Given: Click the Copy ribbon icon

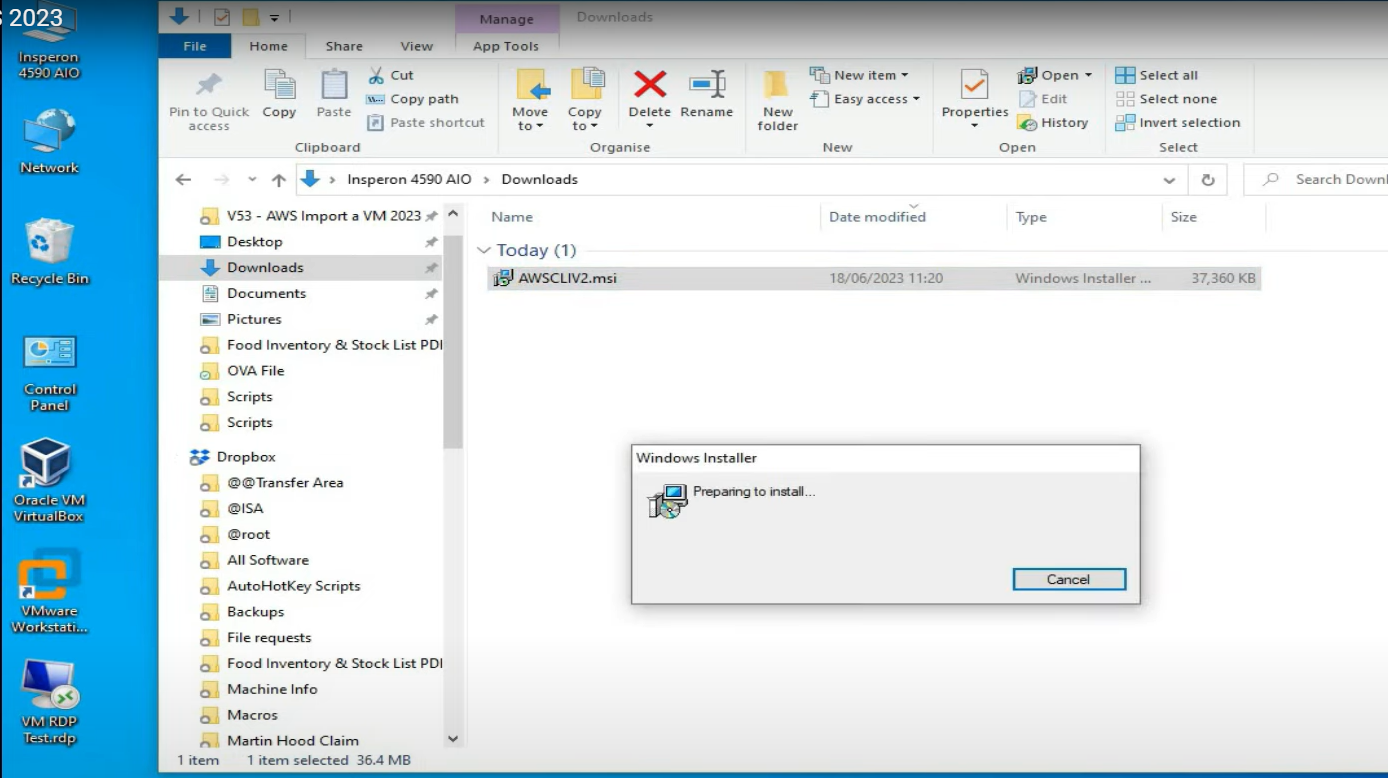Looking at the screenshot, I should tap(279, 86).
